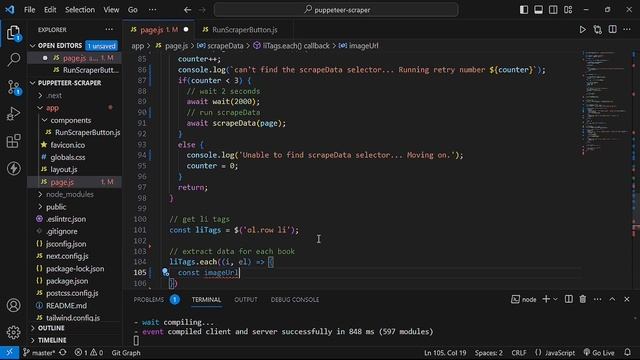Open globals.css in the file tree
This screenshot has width=640, height=360.
[68, 157]
